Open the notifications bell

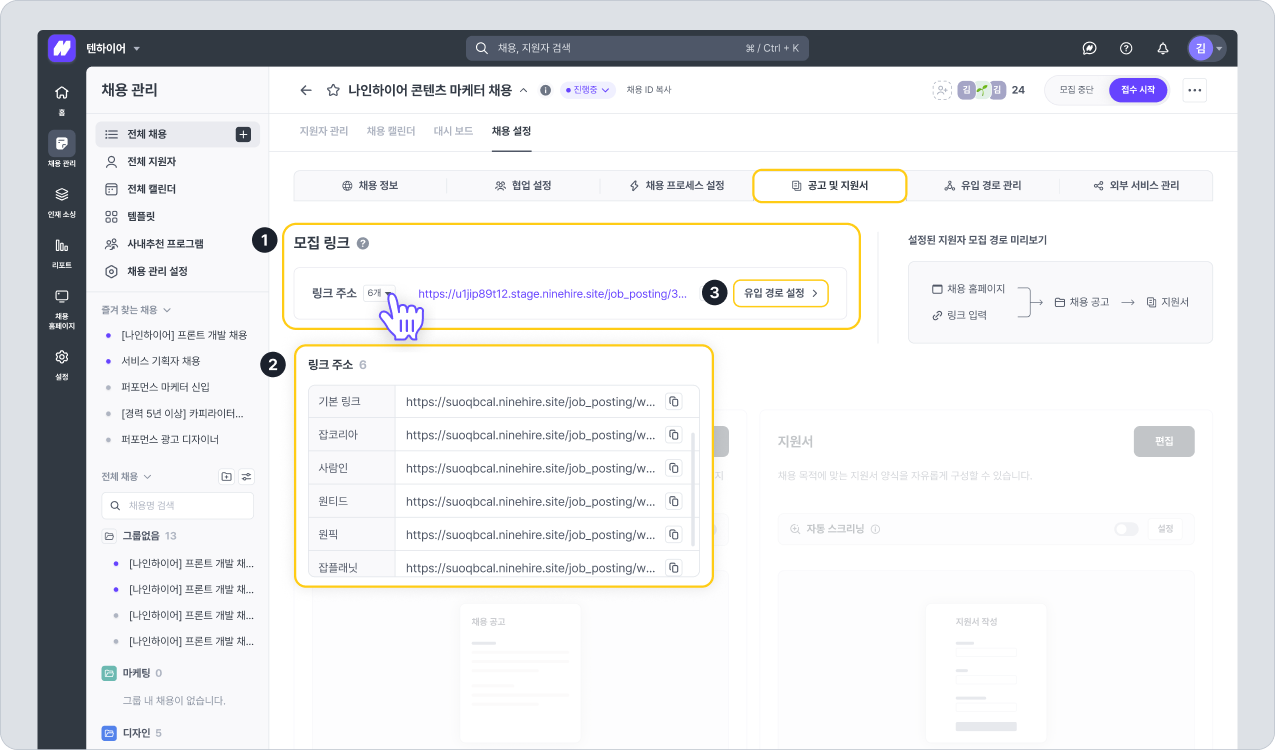(x=1162, y=48)
